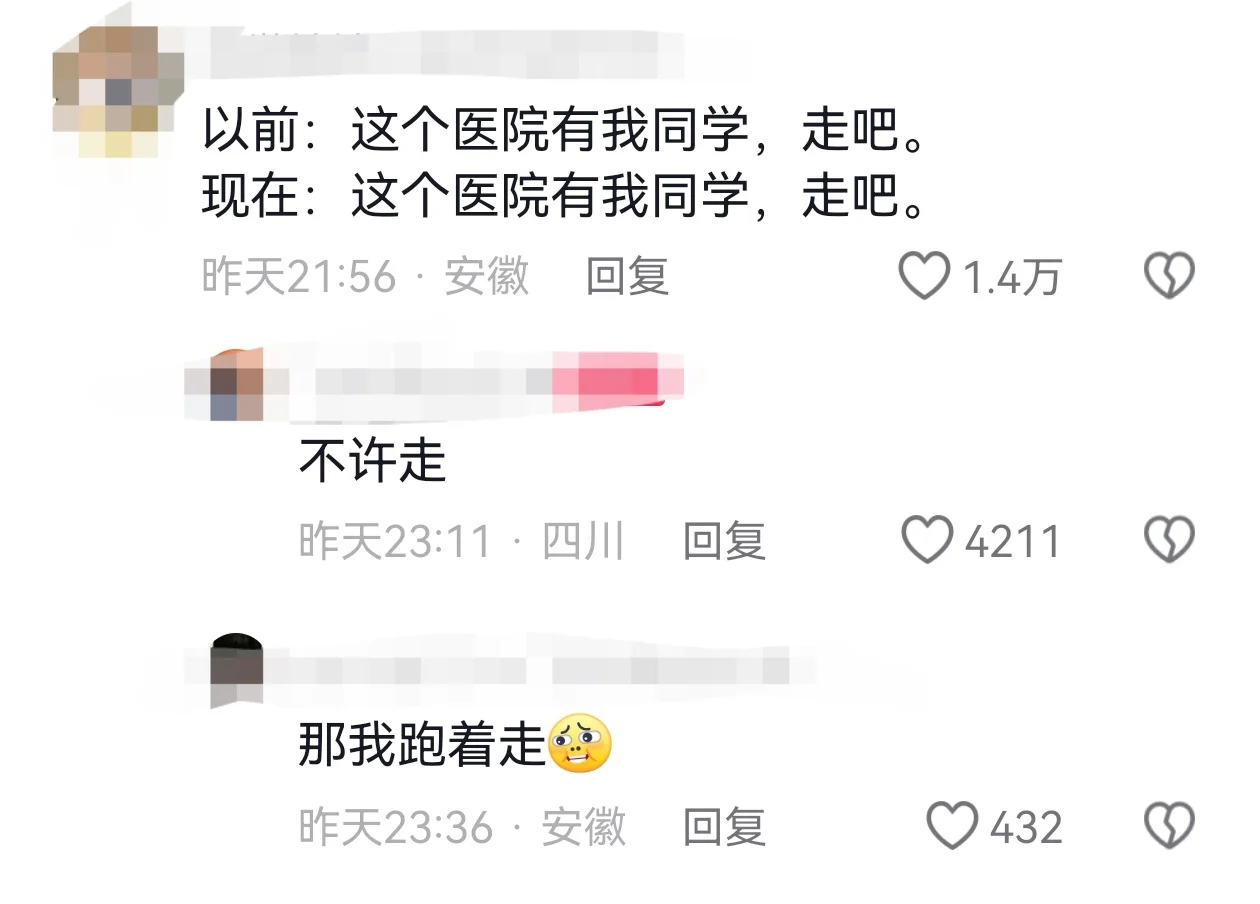Viewport: 1260px width, 904px height.
Task: Reply to the comment posted 昨天23:11
Action: coord(724,541)
